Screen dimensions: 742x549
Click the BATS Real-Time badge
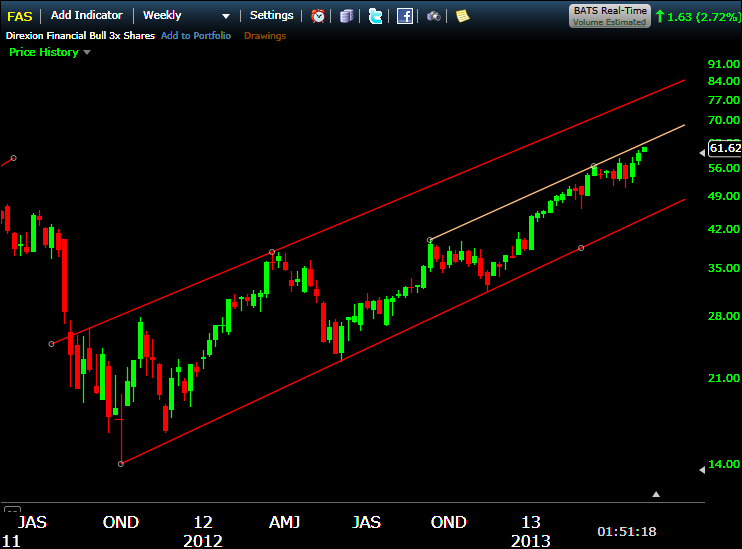click(x=610, y=16)
